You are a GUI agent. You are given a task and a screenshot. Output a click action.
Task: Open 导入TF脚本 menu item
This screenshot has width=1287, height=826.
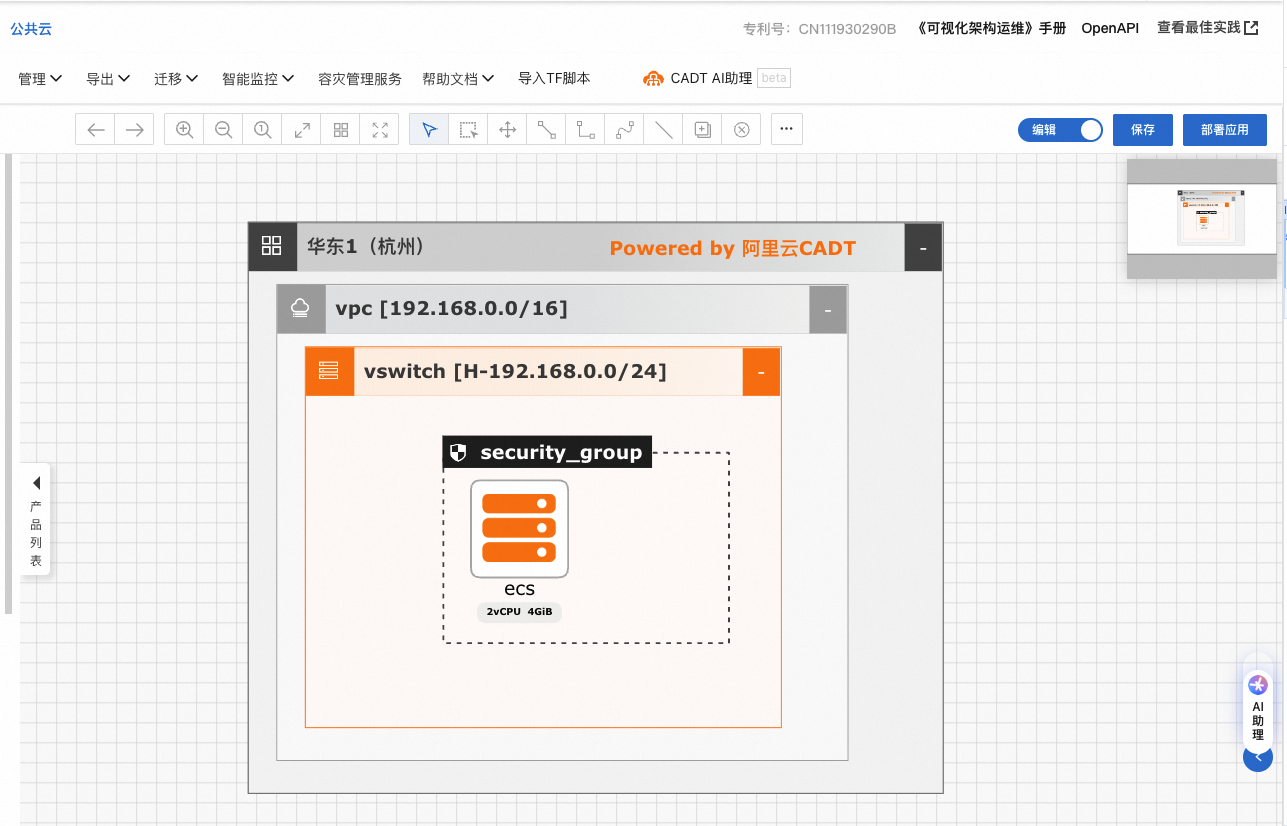click(554, 78)
